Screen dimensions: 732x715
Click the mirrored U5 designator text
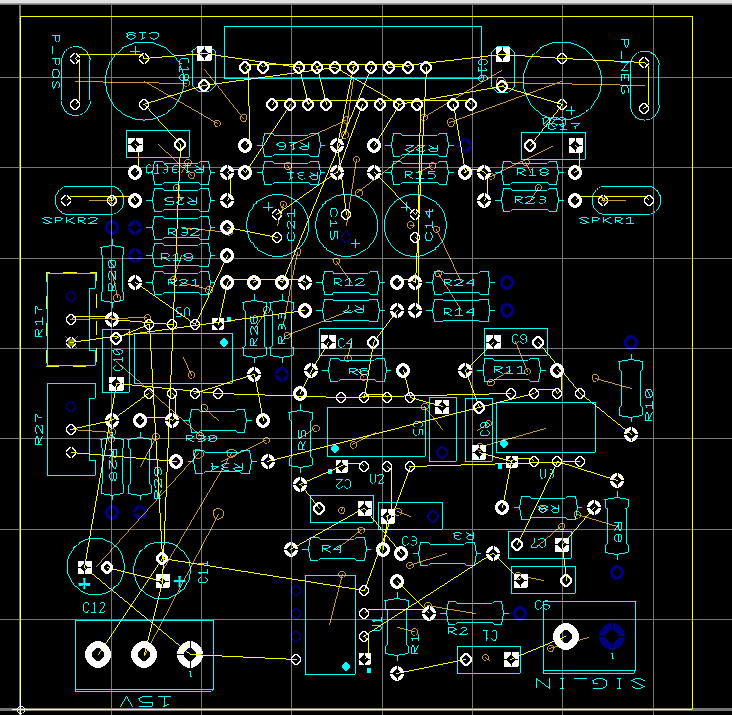pyautogui.click(x=183, y=311)
